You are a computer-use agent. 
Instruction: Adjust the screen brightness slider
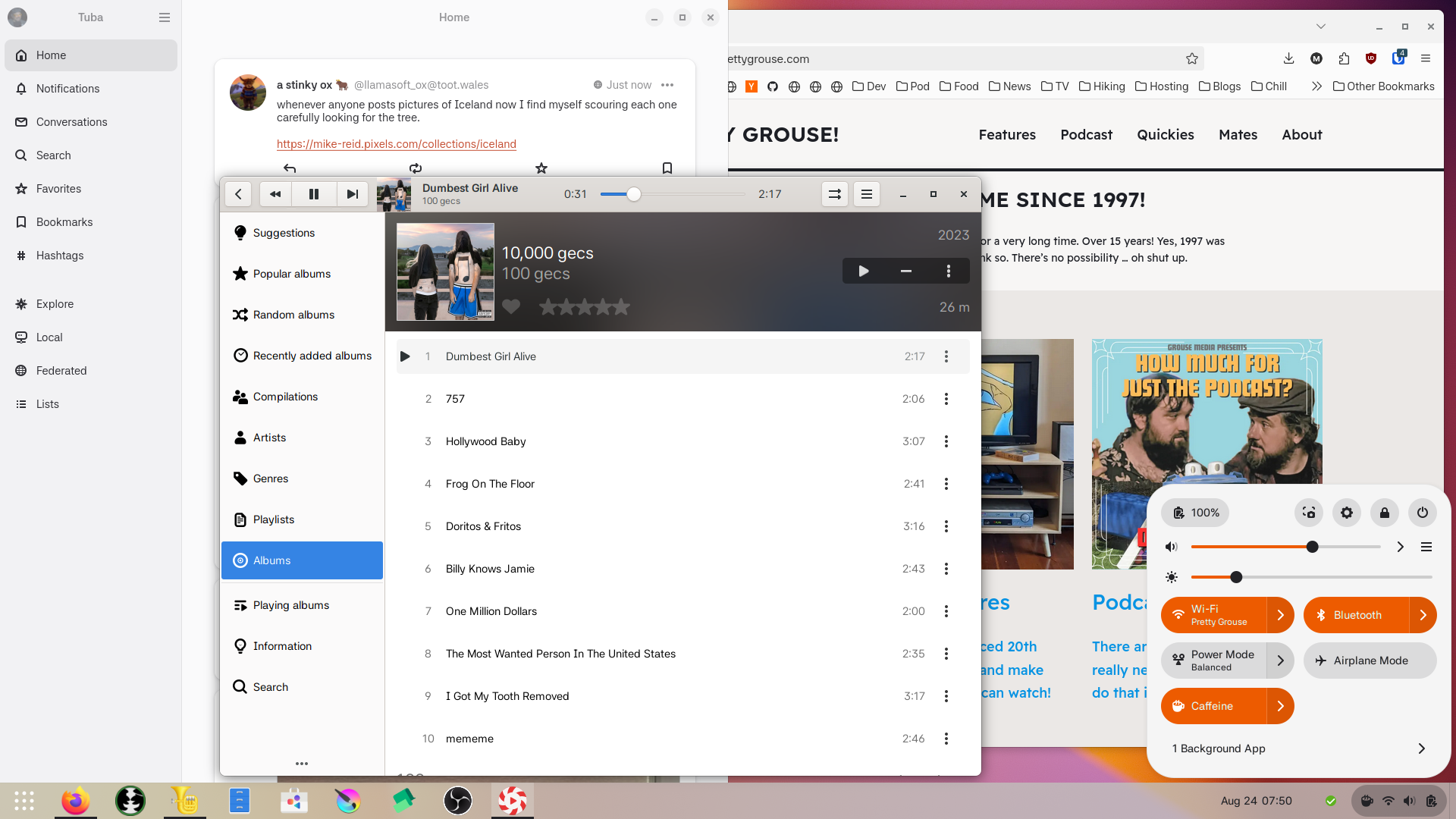[1311, 577]
